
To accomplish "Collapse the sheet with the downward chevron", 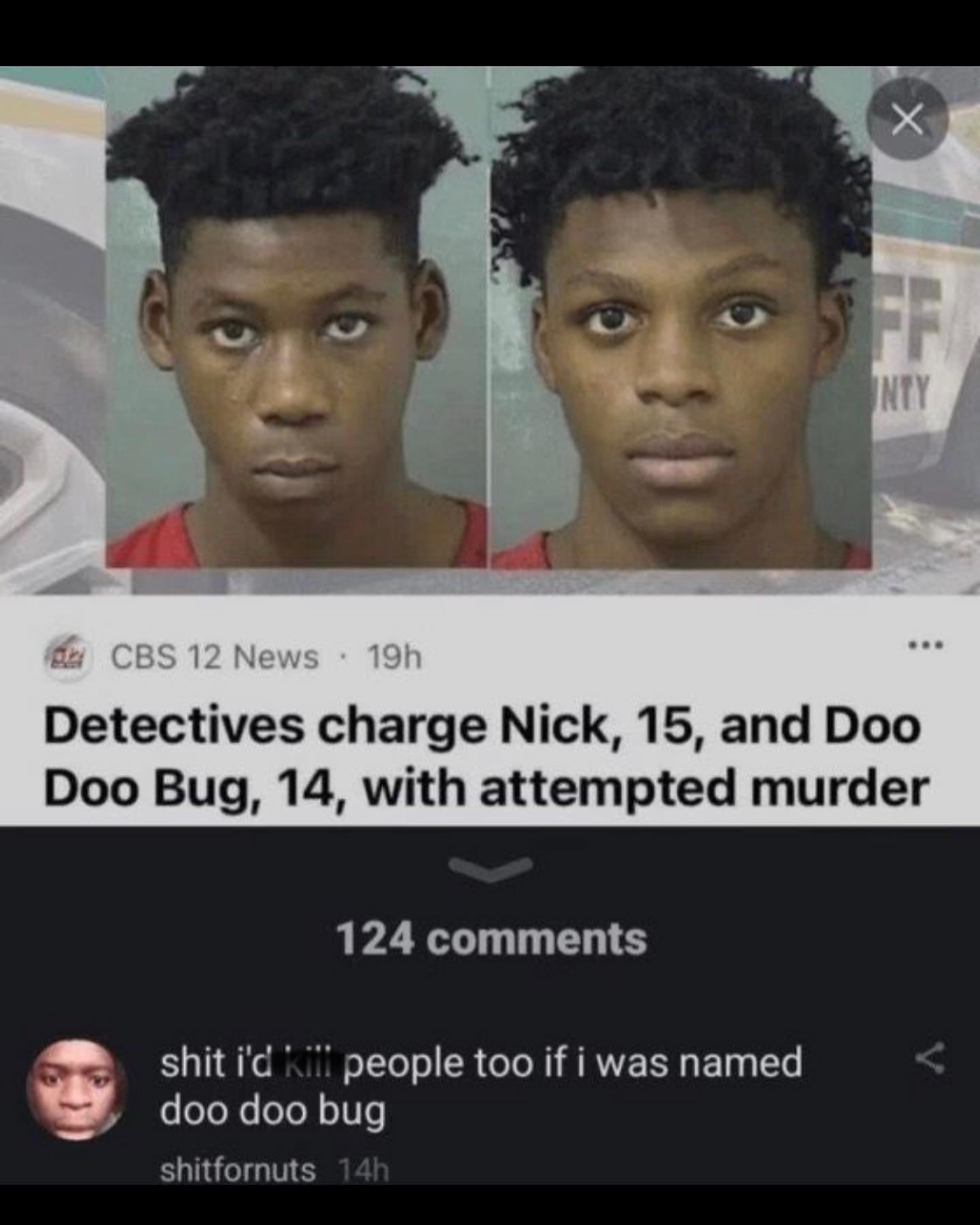I will tap(490, 868).
